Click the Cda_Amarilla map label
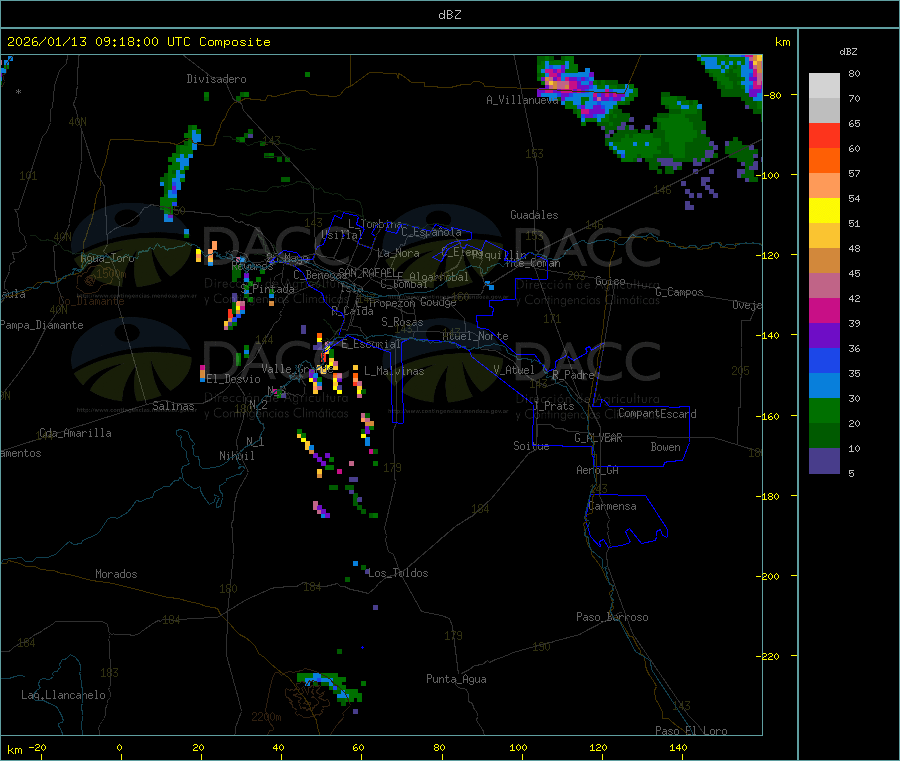The image size is (900, 761). tap(75, 433)
